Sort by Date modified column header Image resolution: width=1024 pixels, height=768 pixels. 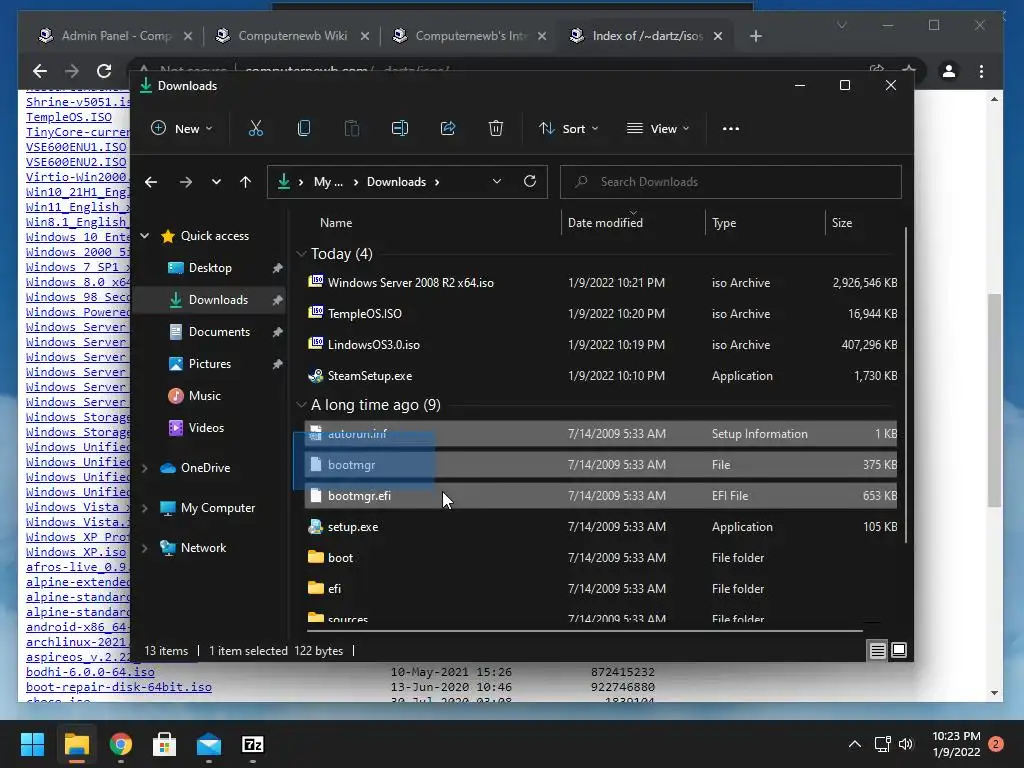(x=605, y=223)
